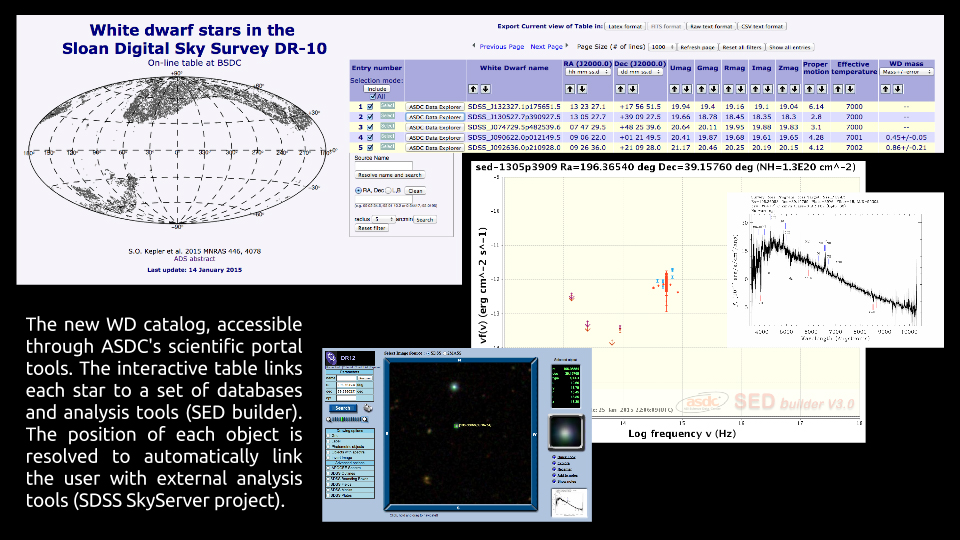Sort Proper motion column descending

coord(822,89)
